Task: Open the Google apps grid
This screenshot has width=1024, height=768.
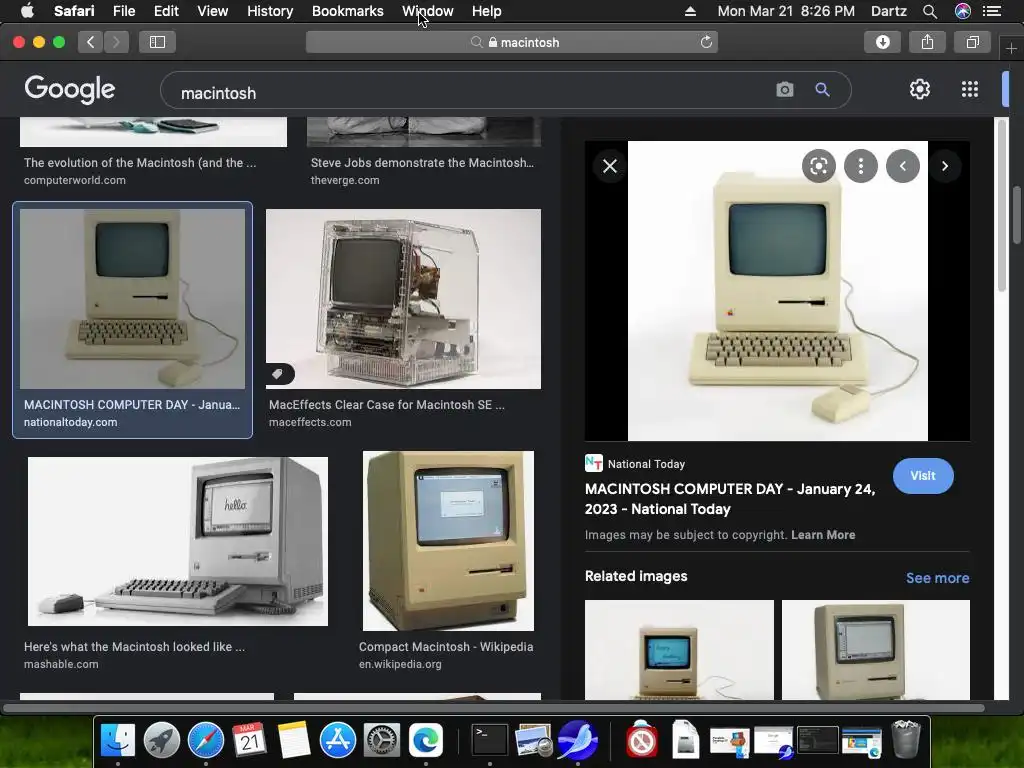Action: coord(970,89)
